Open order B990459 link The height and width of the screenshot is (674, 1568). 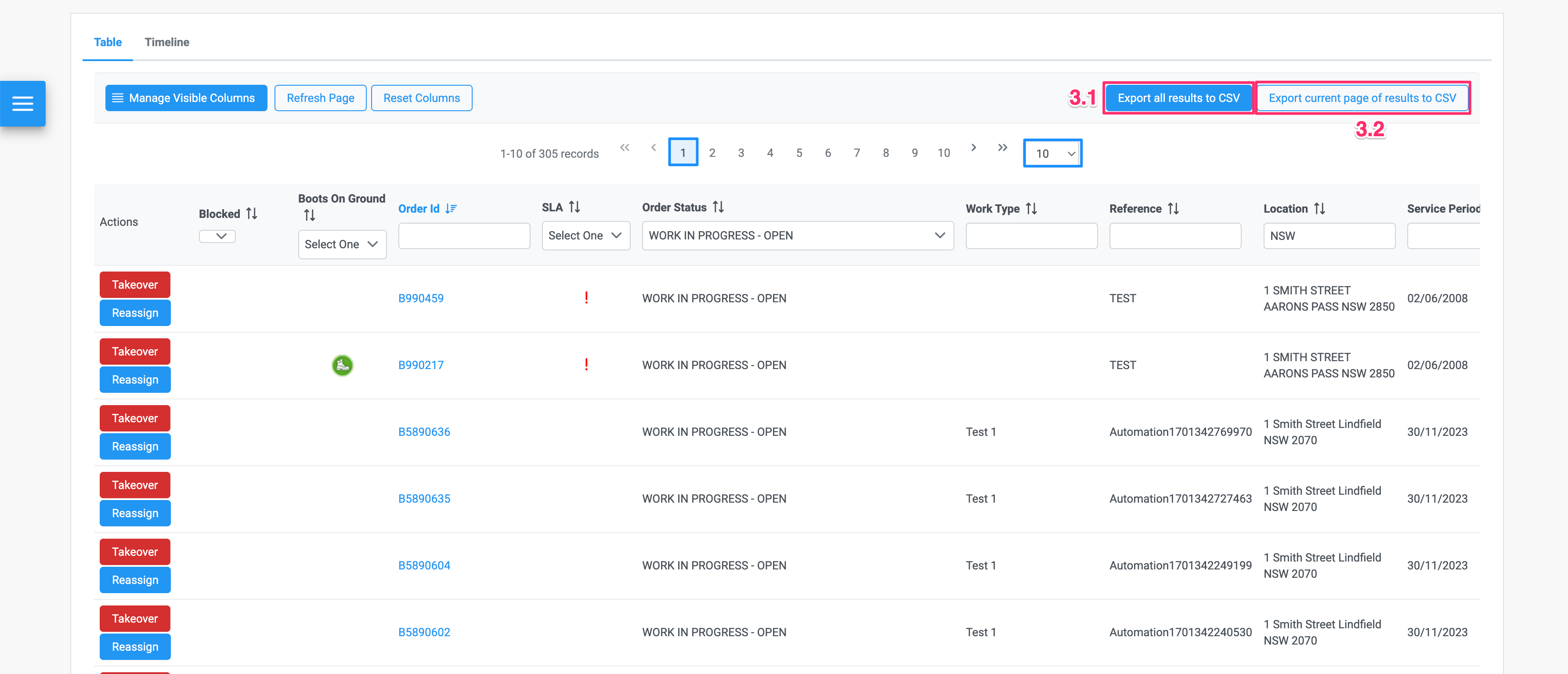[421, 298]
